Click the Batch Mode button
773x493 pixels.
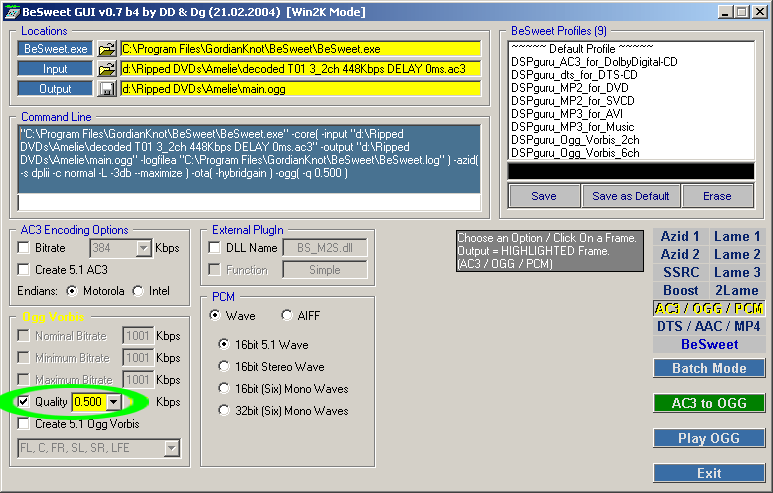click(709, 368)
